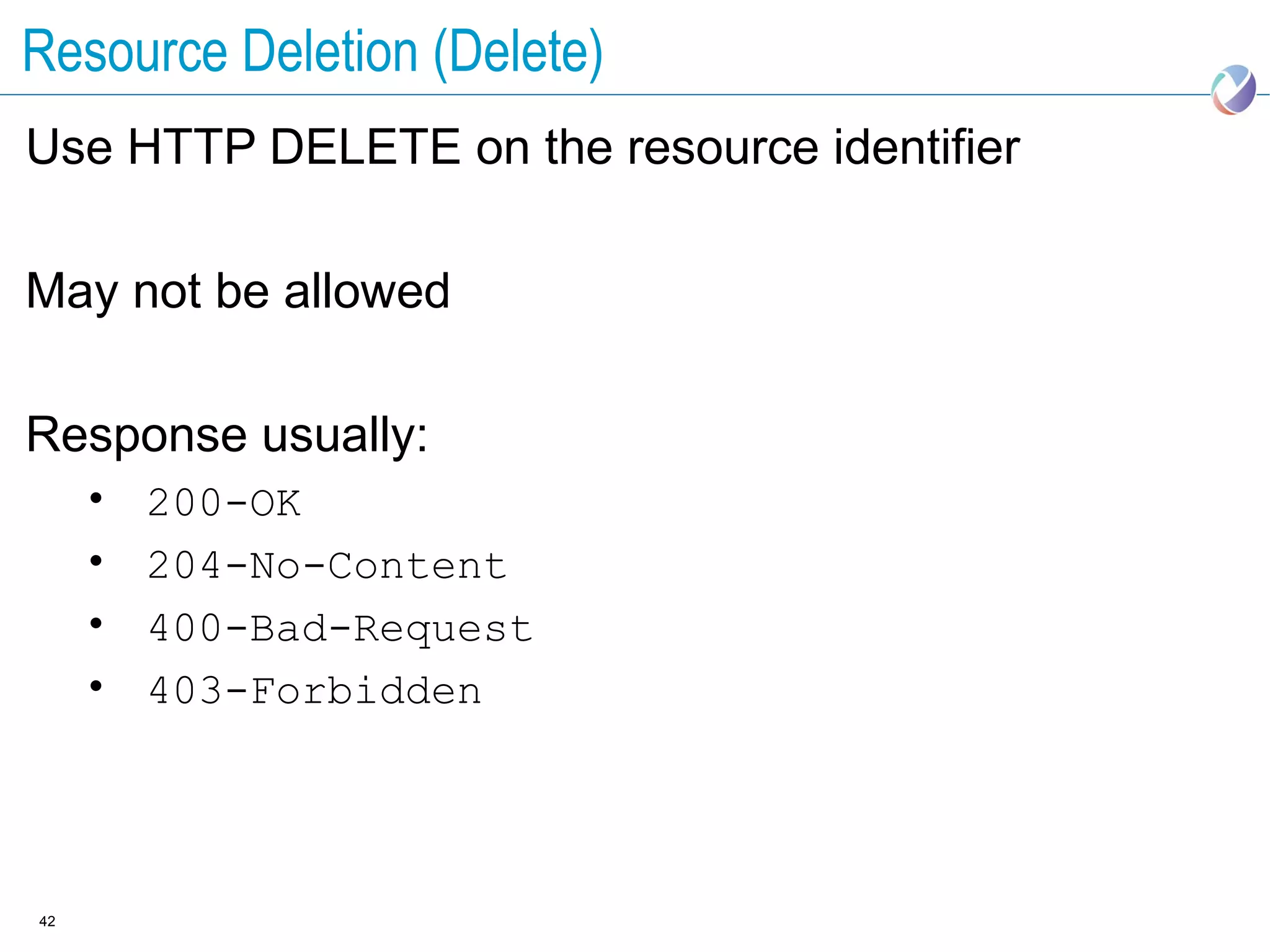Screen dimensions: 1270x952
Task: Click the "May not be allowed" line
Action: (238, 291)
